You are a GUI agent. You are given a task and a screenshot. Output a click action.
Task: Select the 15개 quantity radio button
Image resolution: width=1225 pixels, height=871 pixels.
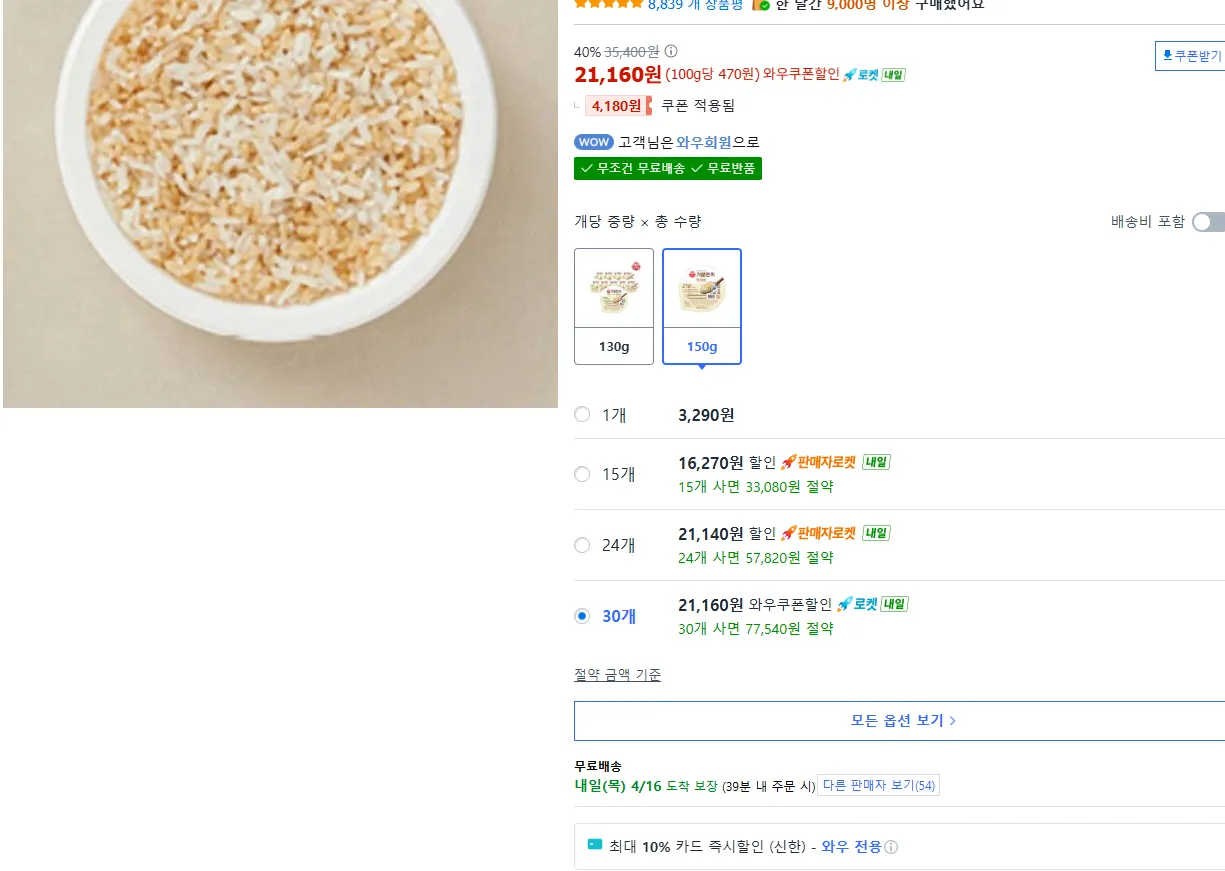(582, 474)
